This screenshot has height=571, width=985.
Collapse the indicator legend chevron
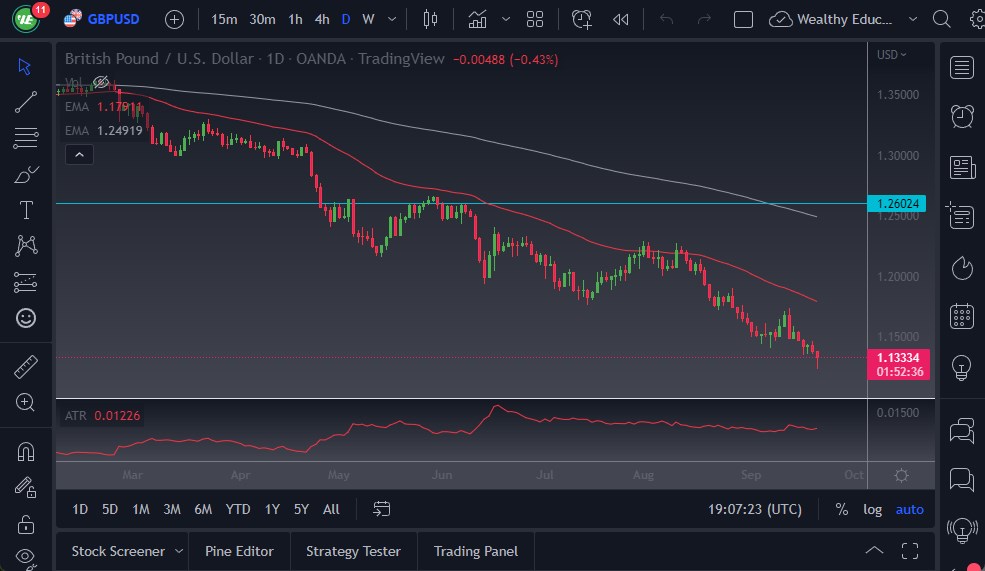tap(79, 154)
